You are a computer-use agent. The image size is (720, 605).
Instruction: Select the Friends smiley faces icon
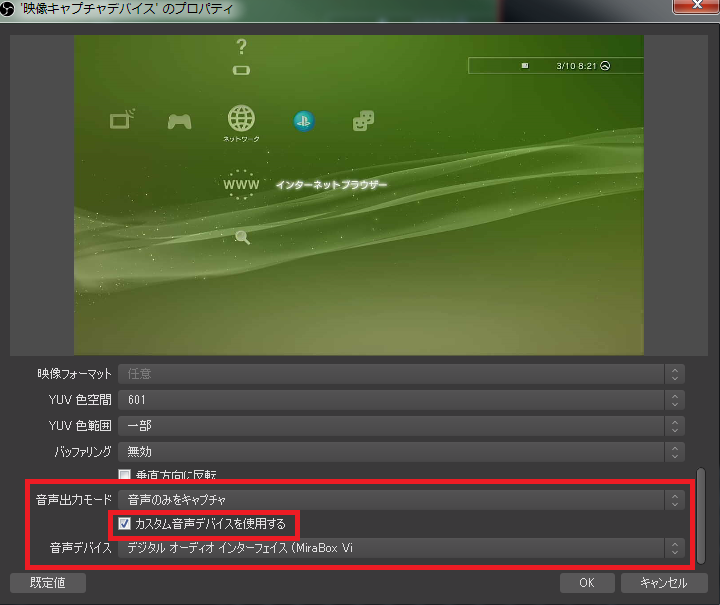tap(363, 121)
